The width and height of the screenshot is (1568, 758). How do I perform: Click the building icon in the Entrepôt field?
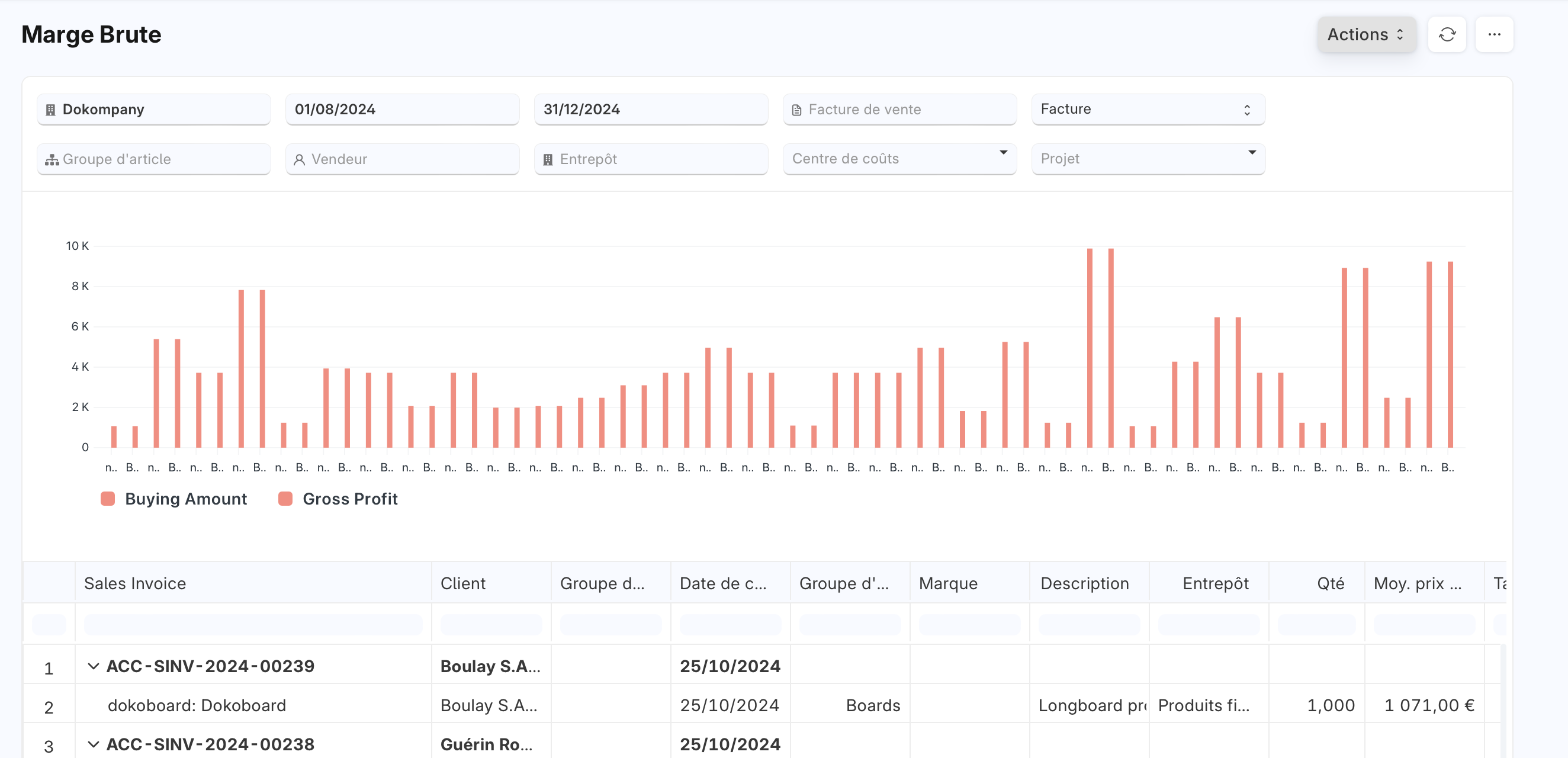point(548,159)
